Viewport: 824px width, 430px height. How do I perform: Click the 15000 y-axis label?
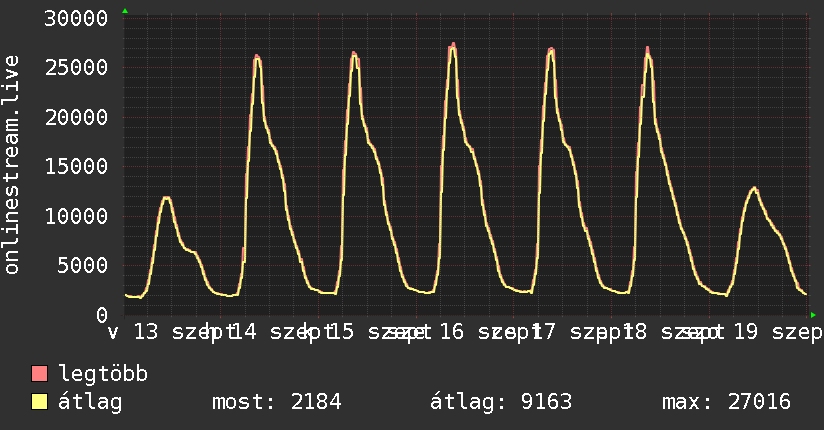(76, 167)
